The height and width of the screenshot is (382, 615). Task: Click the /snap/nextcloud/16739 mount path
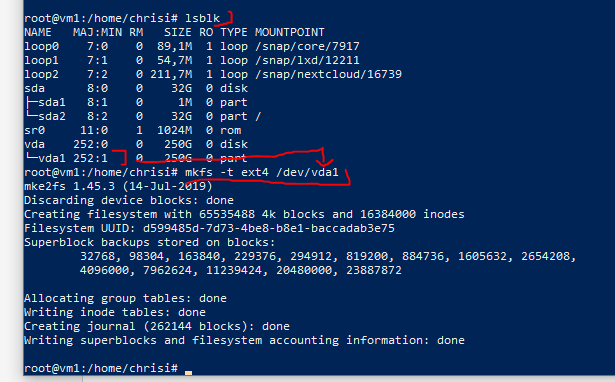[x=328, y=74]
